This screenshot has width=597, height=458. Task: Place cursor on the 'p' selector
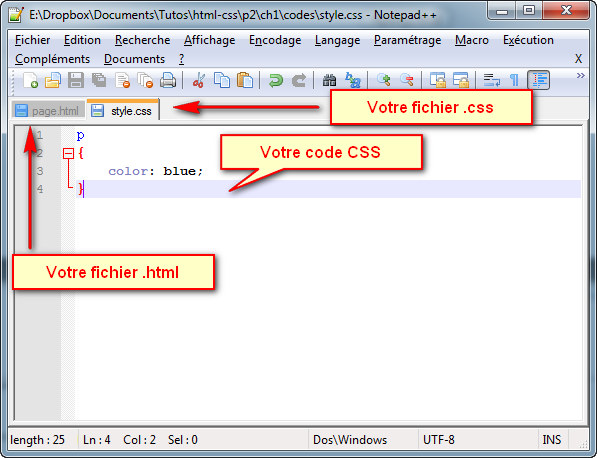tap(80, 136)
